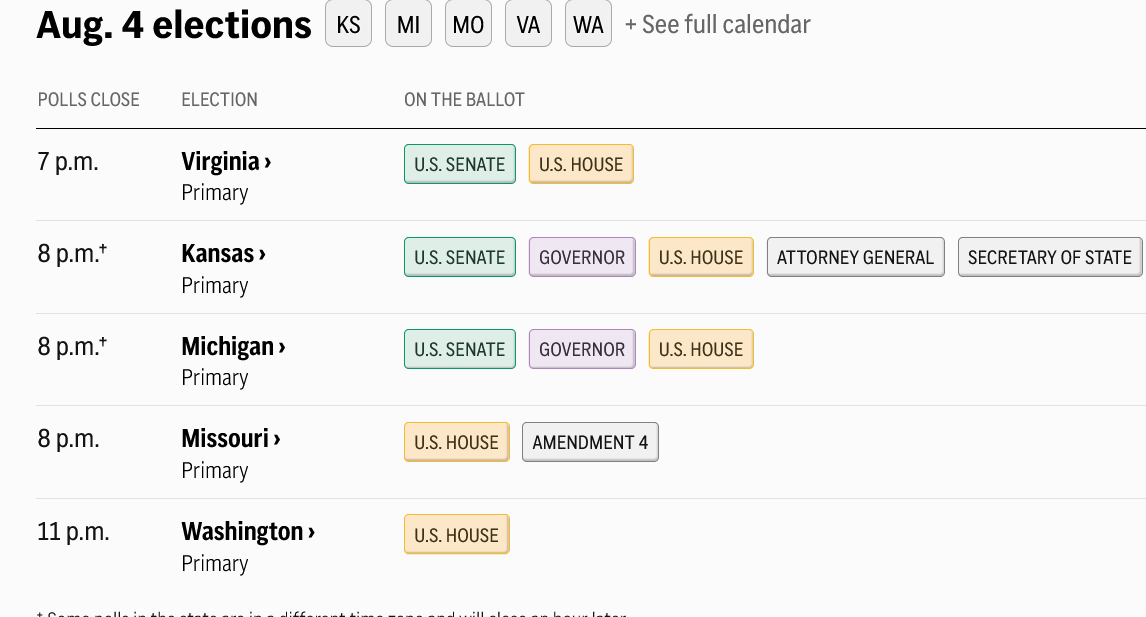
Task: Click Virginia's U.S. Senate tag
Action: pos(460,164)
